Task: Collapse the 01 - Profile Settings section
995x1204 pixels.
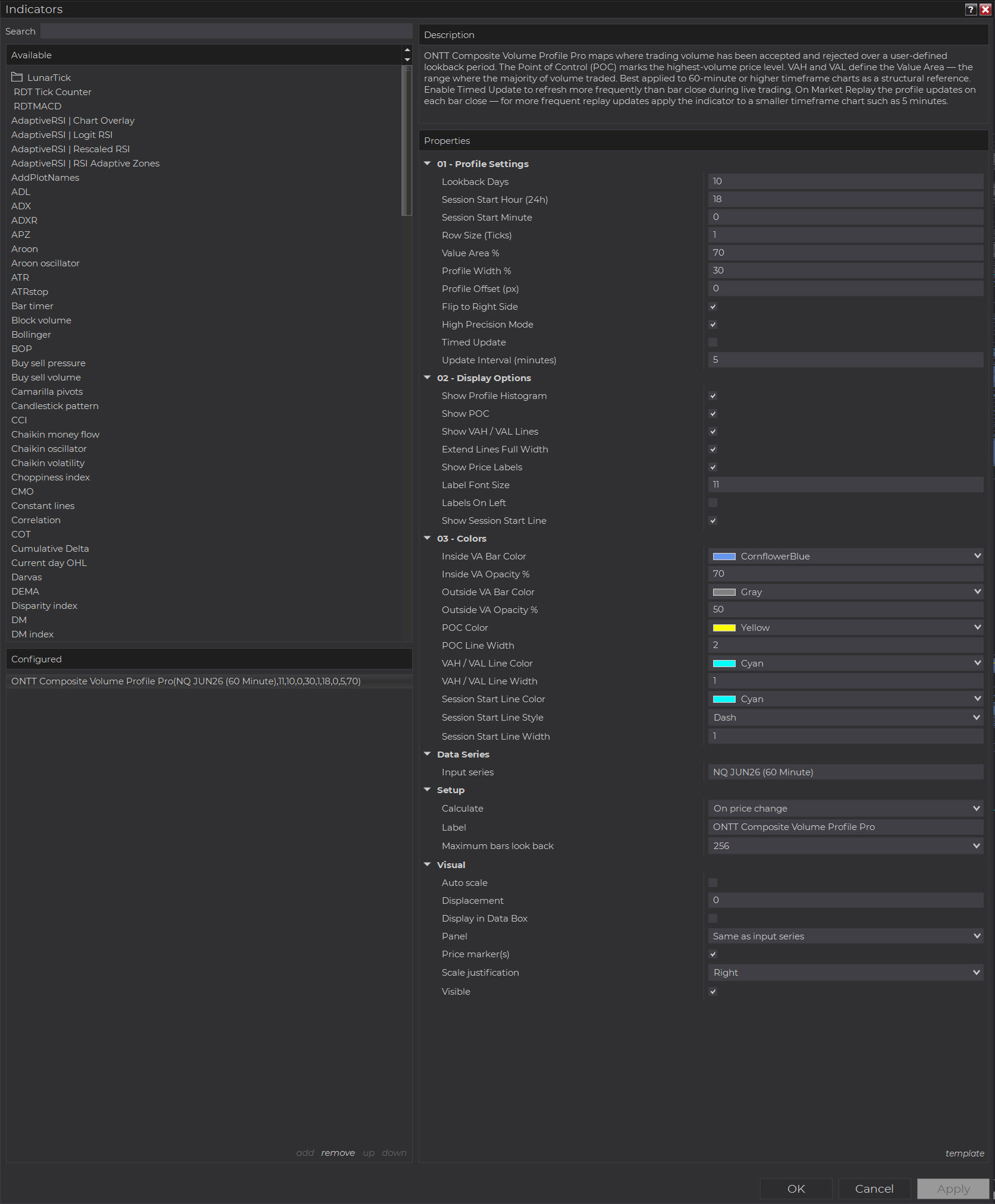Action: click(x=427, y=164)
